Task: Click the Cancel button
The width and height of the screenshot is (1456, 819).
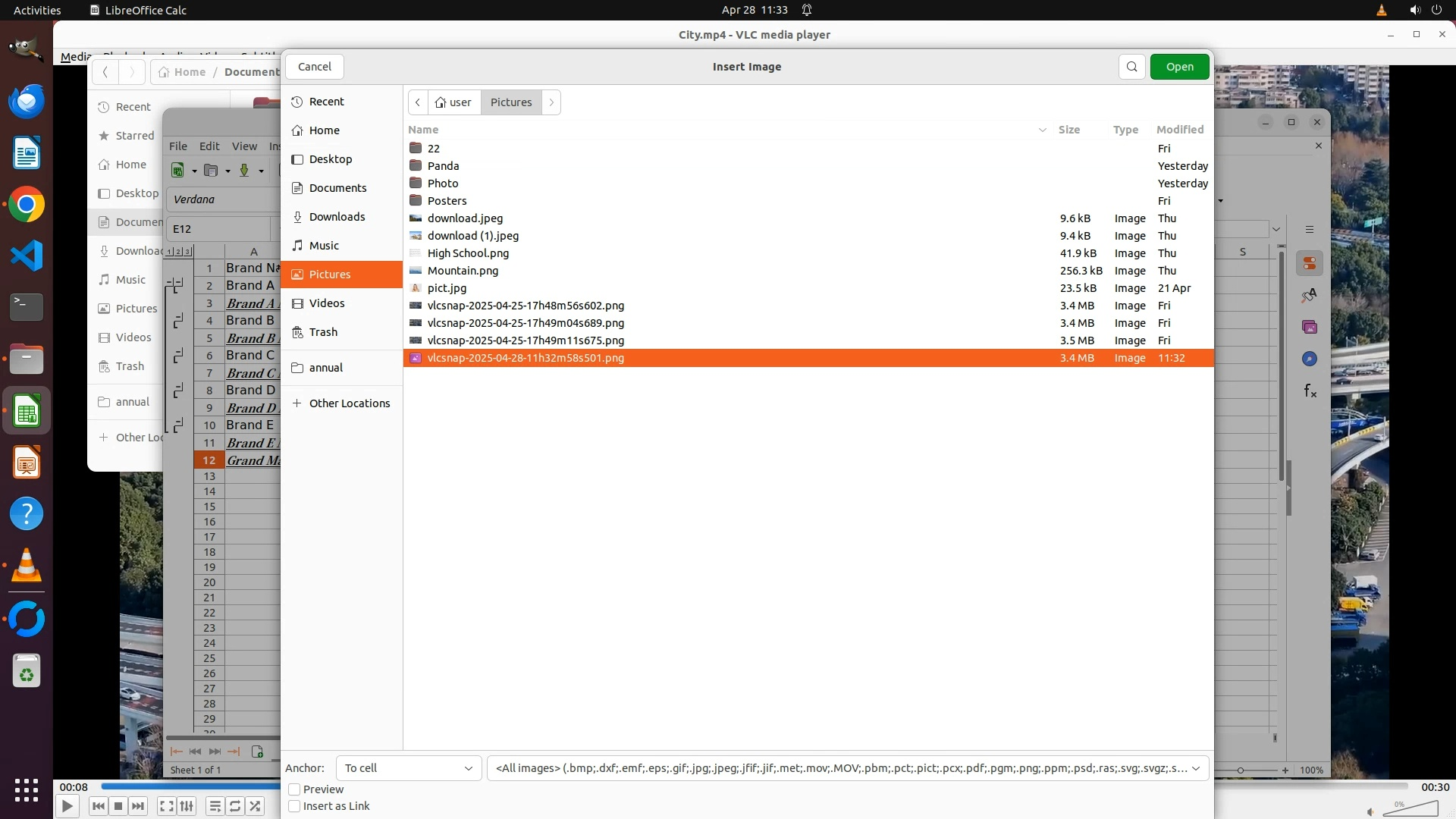Action: pos(314,67)
